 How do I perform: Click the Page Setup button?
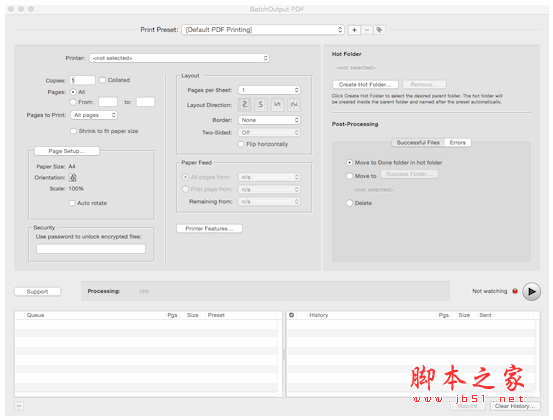[x=67, y=151]
